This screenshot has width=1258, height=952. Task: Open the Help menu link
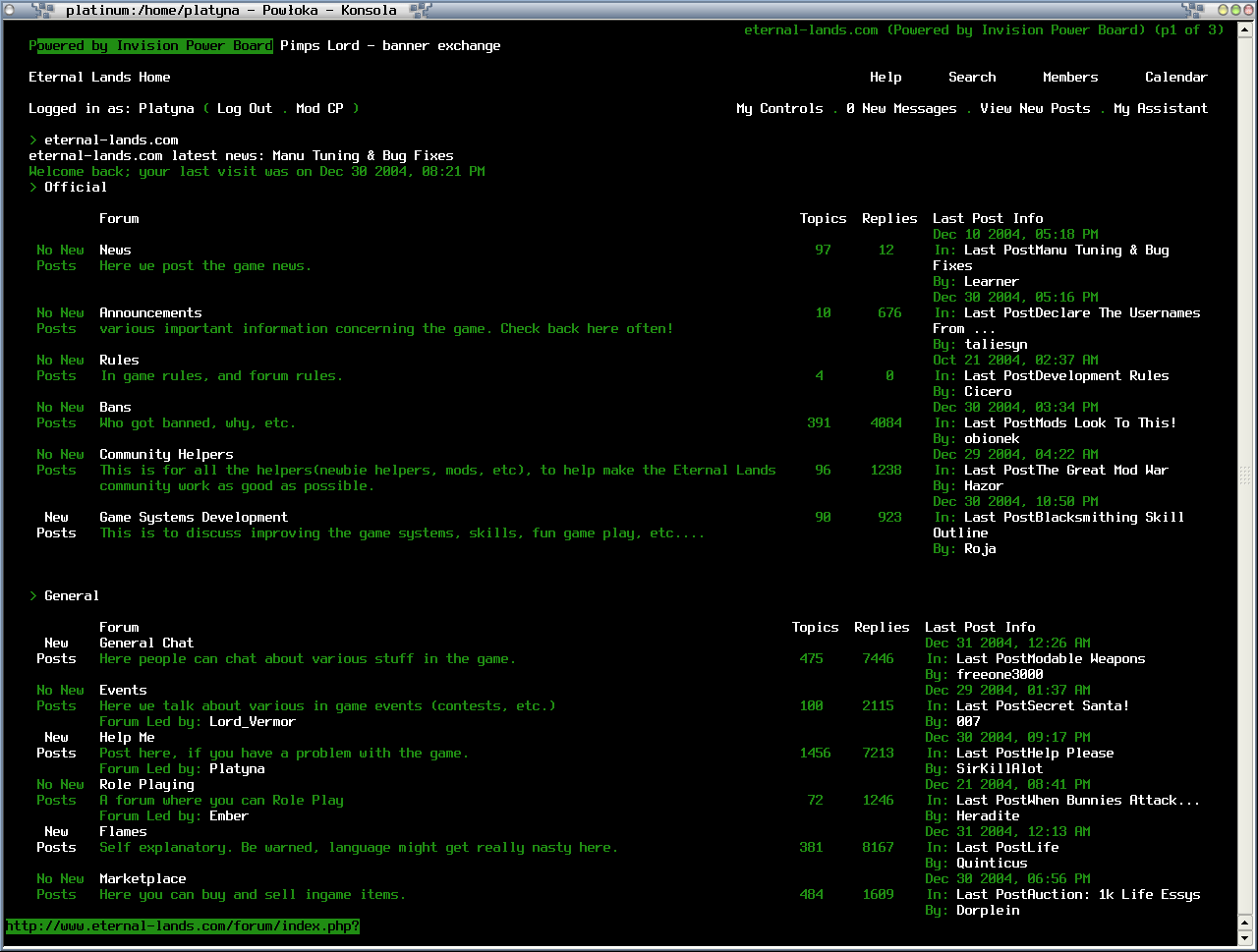pyautogui.click(x=886, y=77)
